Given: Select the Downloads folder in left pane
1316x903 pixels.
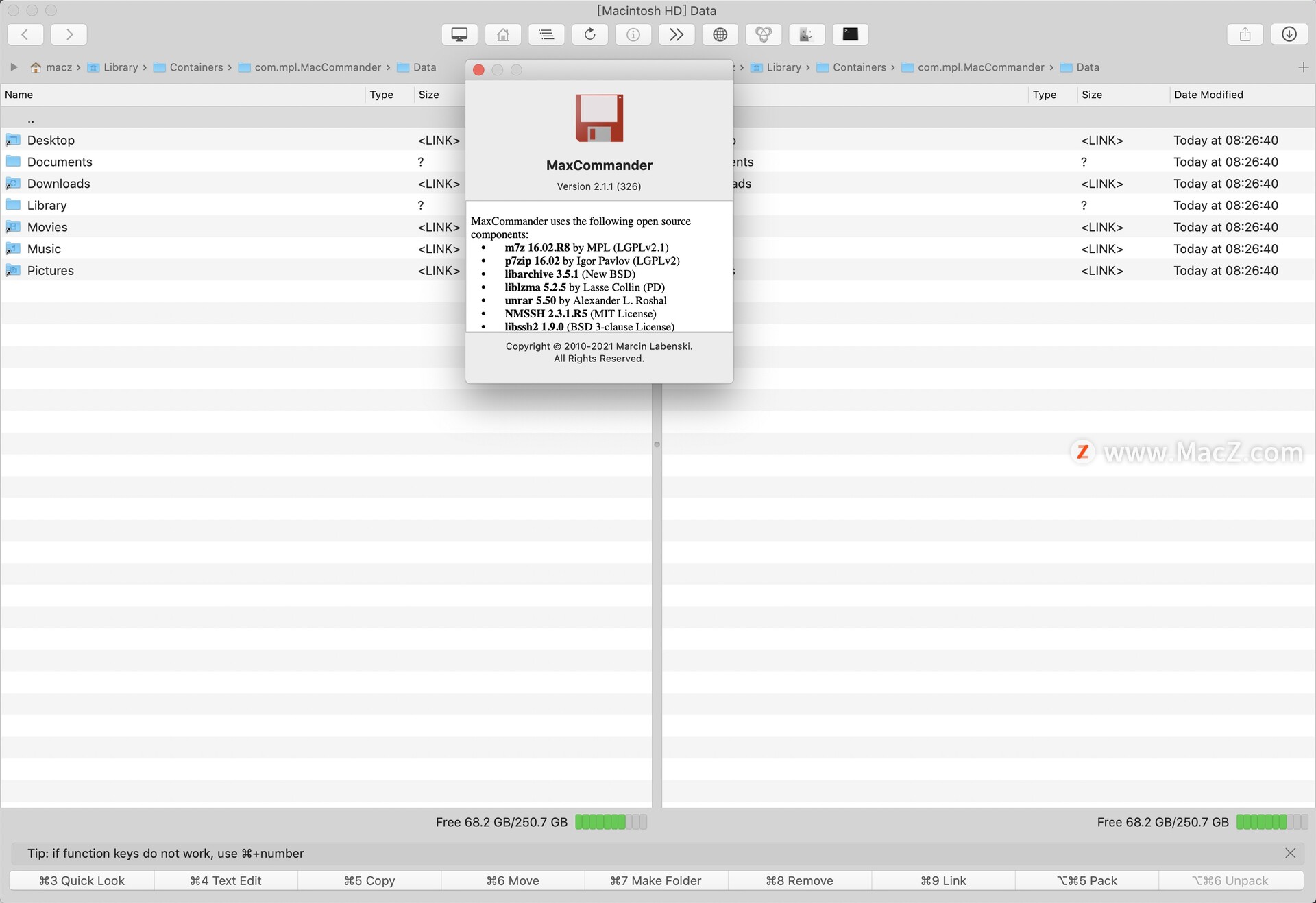Looking at the screenshot, I should click(58, 184).
